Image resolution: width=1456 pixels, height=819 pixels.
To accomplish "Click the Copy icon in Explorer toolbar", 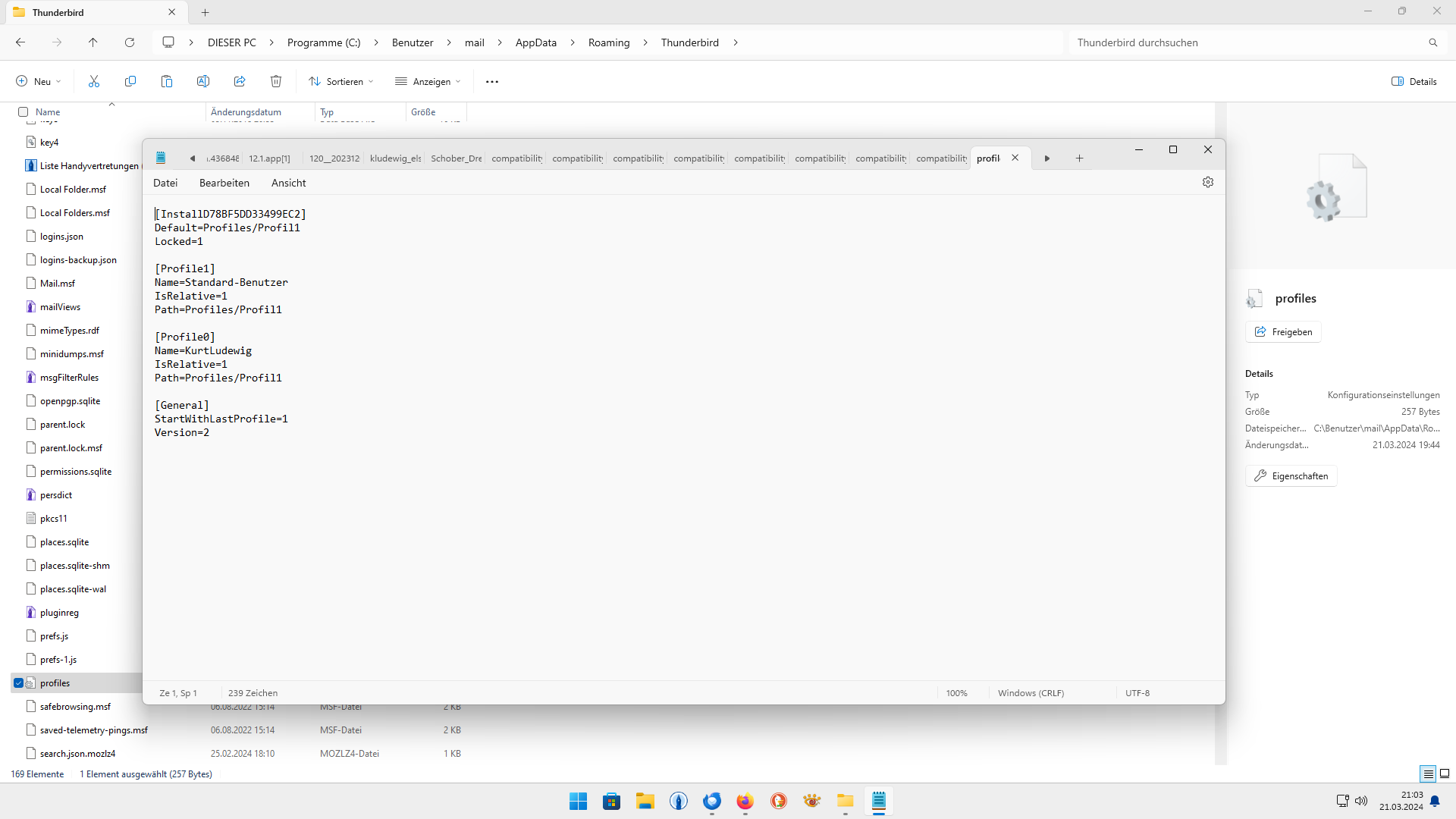I will point(130,81).
